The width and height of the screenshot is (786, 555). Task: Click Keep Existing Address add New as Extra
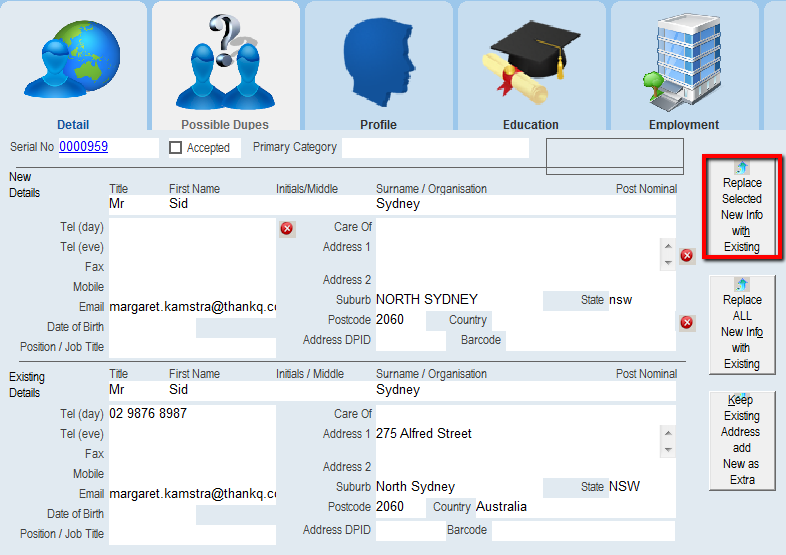point(742,441)
